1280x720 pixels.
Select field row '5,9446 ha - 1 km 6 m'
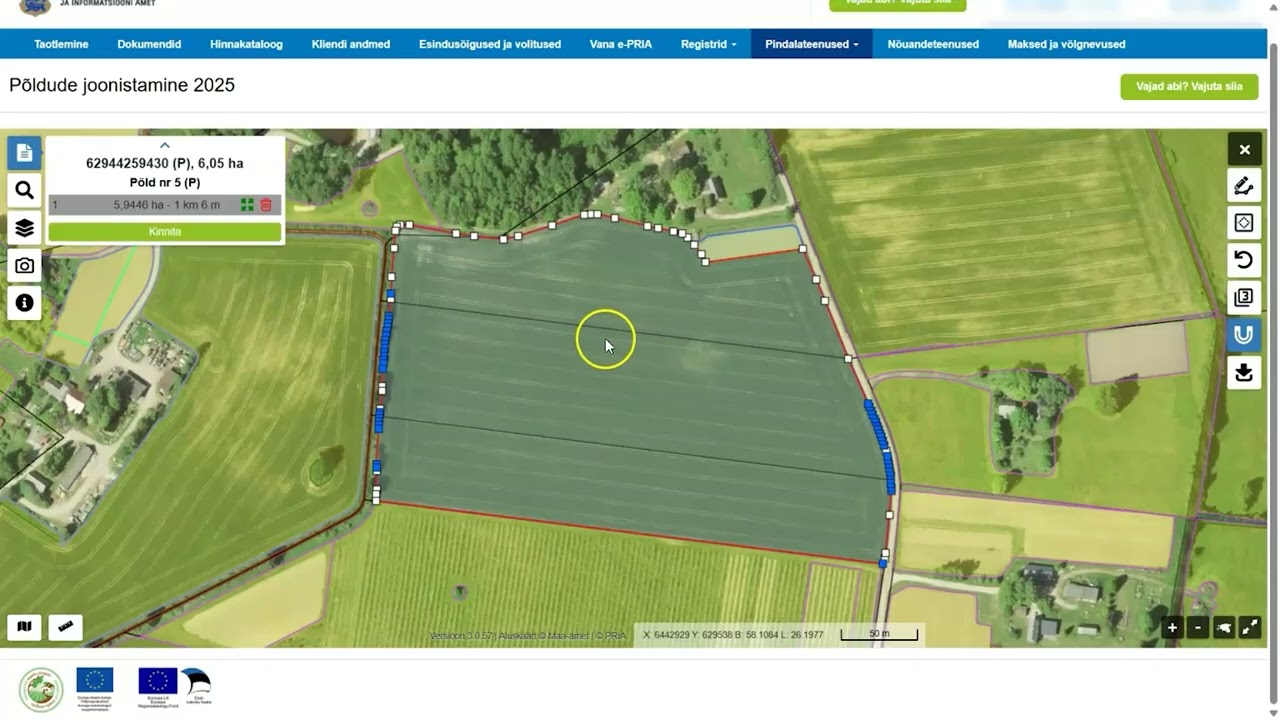(x=165, y=205)
